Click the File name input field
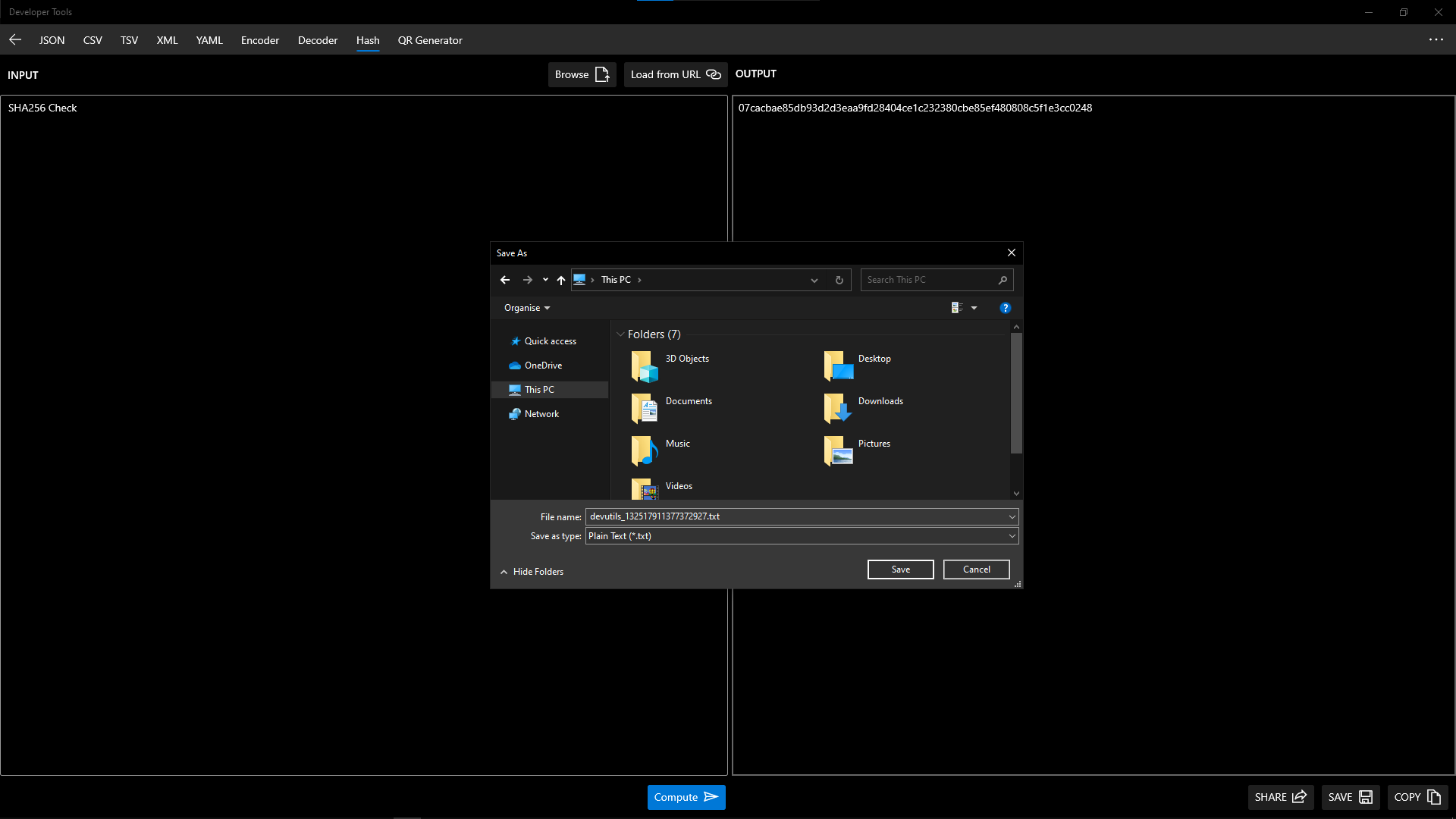The width and height of the screenshot is (1456, 819). [x=796, y=516]
